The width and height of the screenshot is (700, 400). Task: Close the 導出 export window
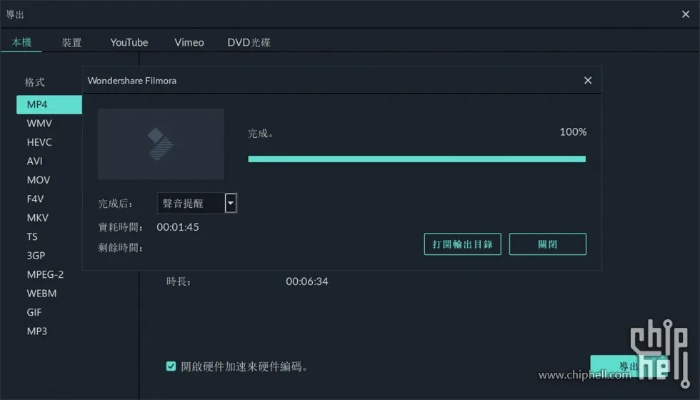click(x=686, y=14)
